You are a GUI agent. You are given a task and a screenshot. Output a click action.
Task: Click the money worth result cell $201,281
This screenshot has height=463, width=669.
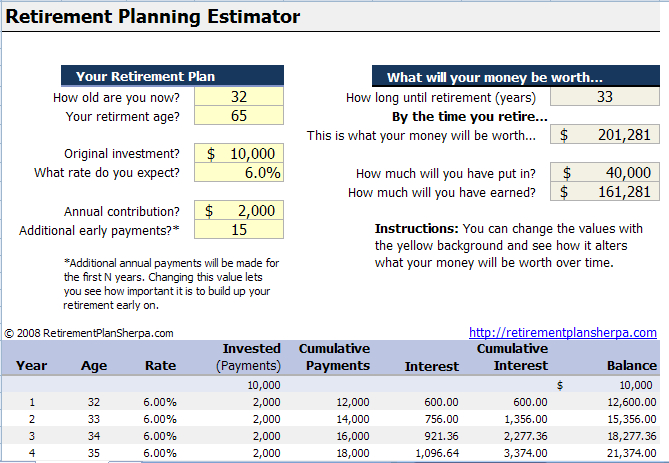coord(605,134)
